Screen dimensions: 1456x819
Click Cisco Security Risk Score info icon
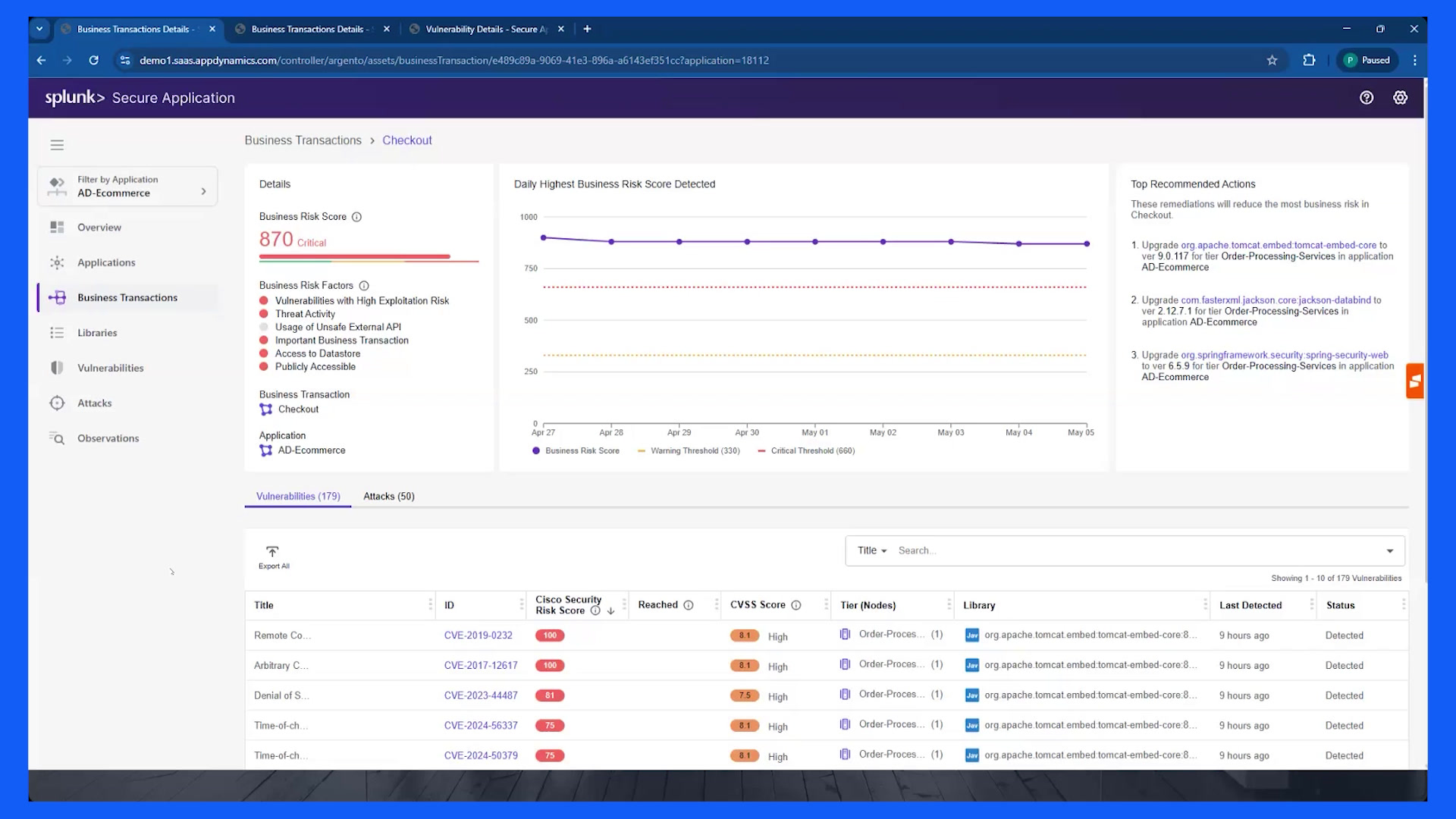[595, 610]
